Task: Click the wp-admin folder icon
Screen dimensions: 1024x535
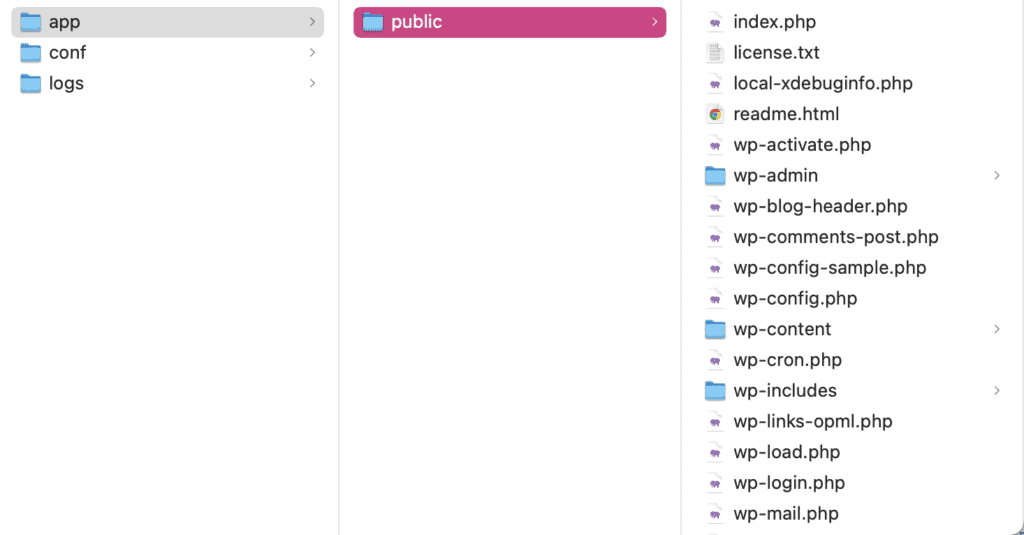Action: tap(715, 176)
